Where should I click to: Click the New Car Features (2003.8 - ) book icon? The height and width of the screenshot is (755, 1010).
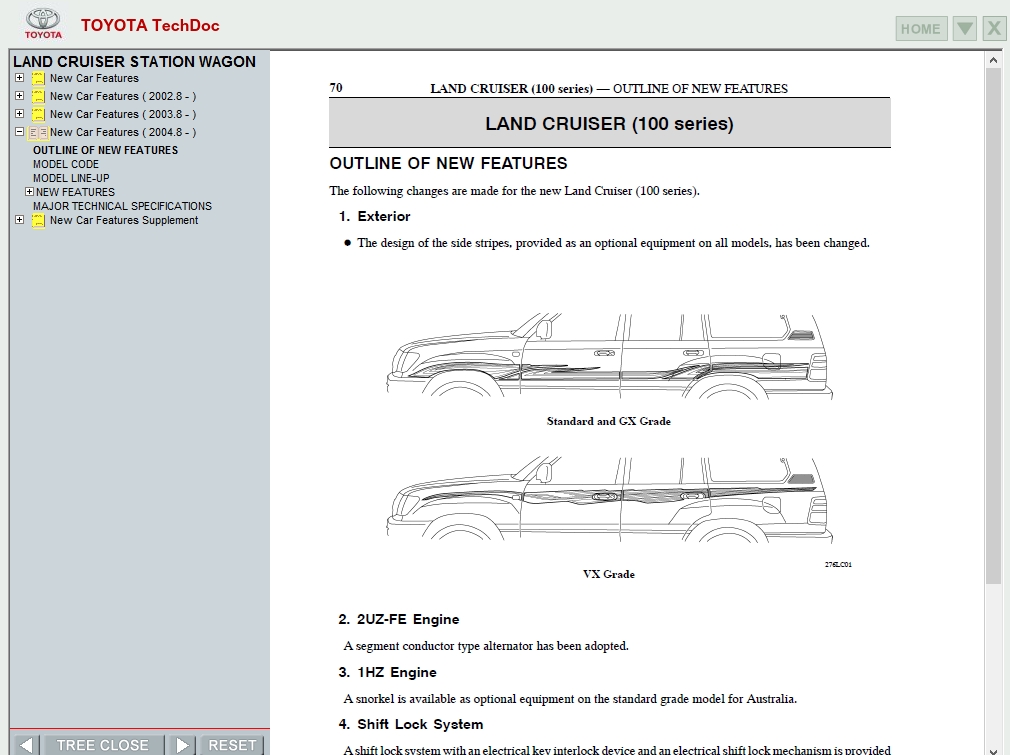coord(38,115)
